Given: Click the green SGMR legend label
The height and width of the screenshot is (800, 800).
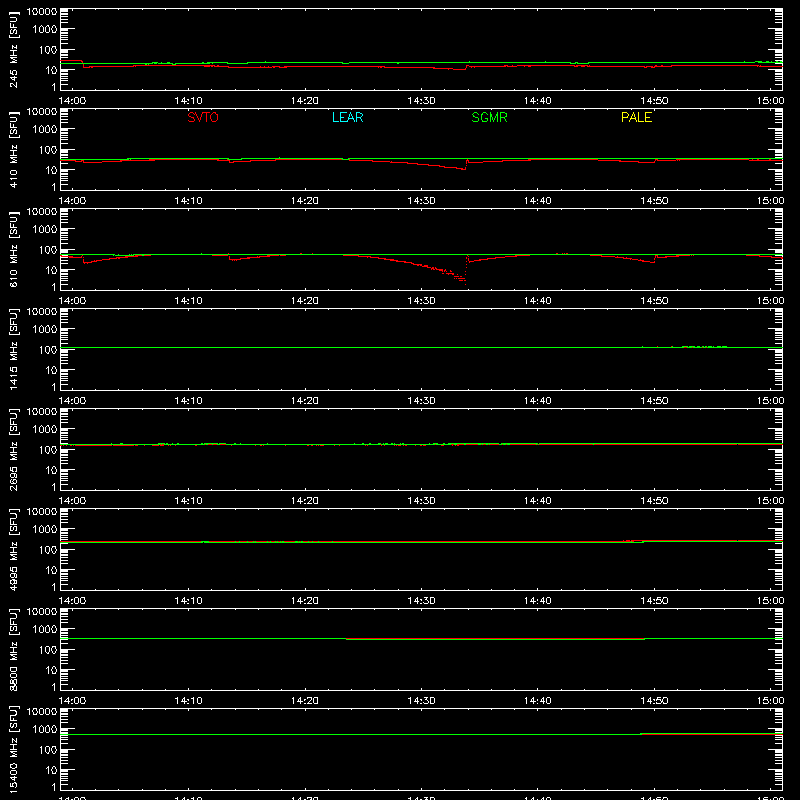Looking at the screenshot, I should pyautogui.click(x=489, y=117).
